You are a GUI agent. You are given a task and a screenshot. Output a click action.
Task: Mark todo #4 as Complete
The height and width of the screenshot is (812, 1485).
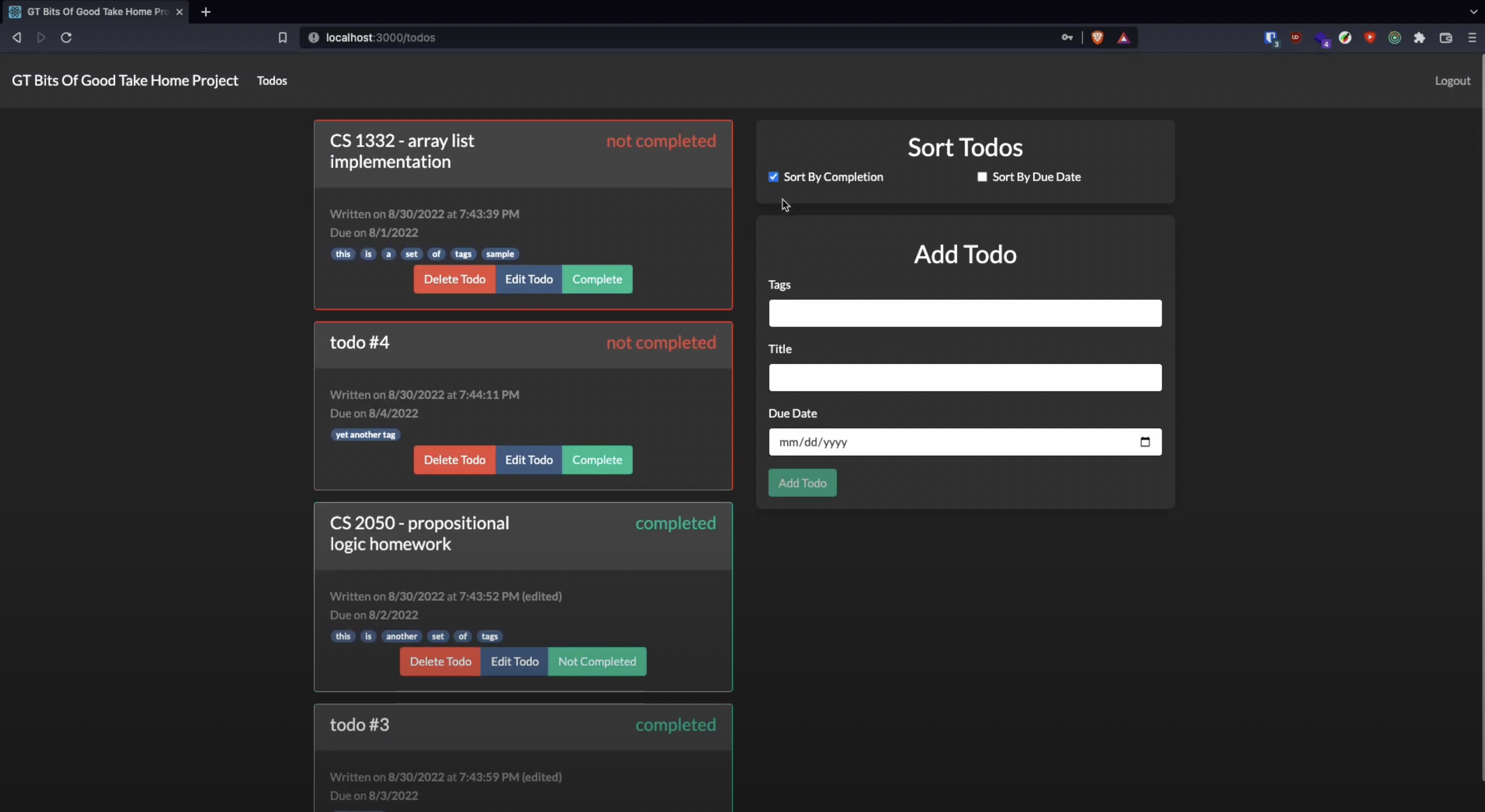coord(597,460)
